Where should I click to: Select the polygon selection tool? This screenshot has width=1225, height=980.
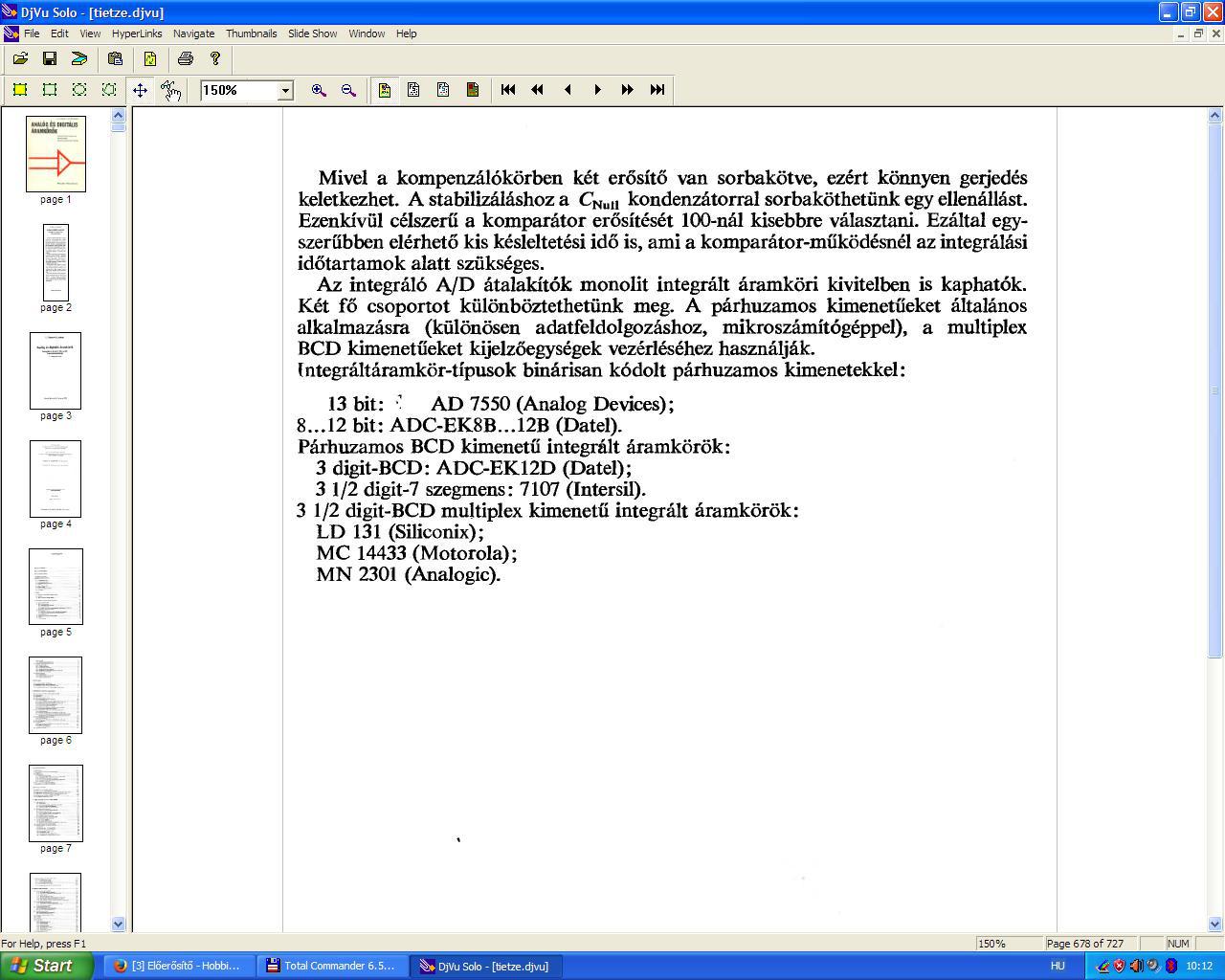(109, 90)
